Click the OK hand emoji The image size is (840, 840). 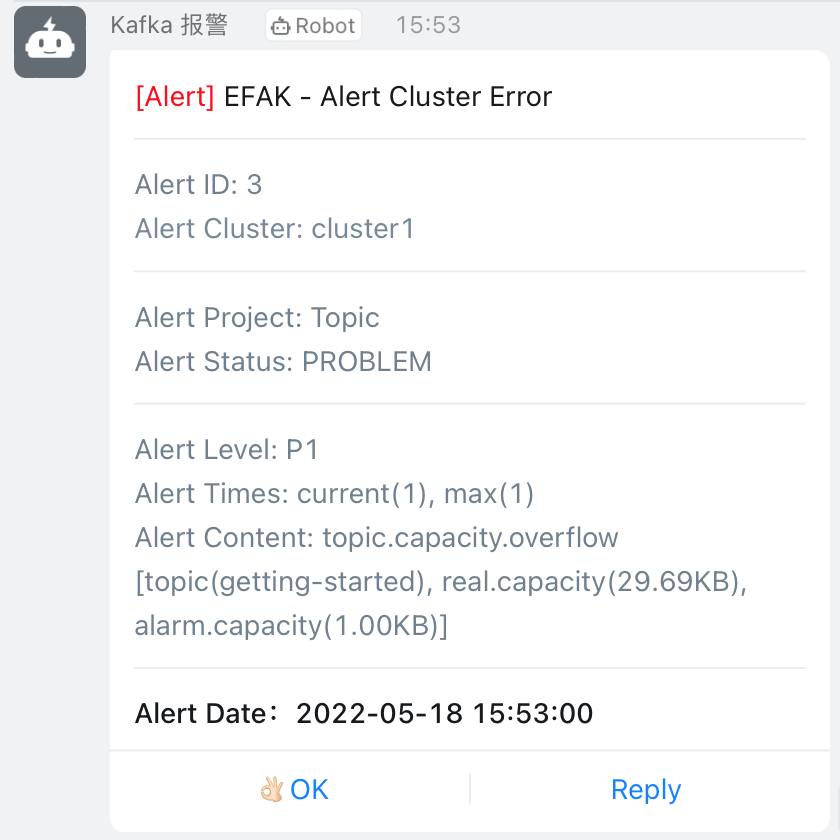[272, 790]
